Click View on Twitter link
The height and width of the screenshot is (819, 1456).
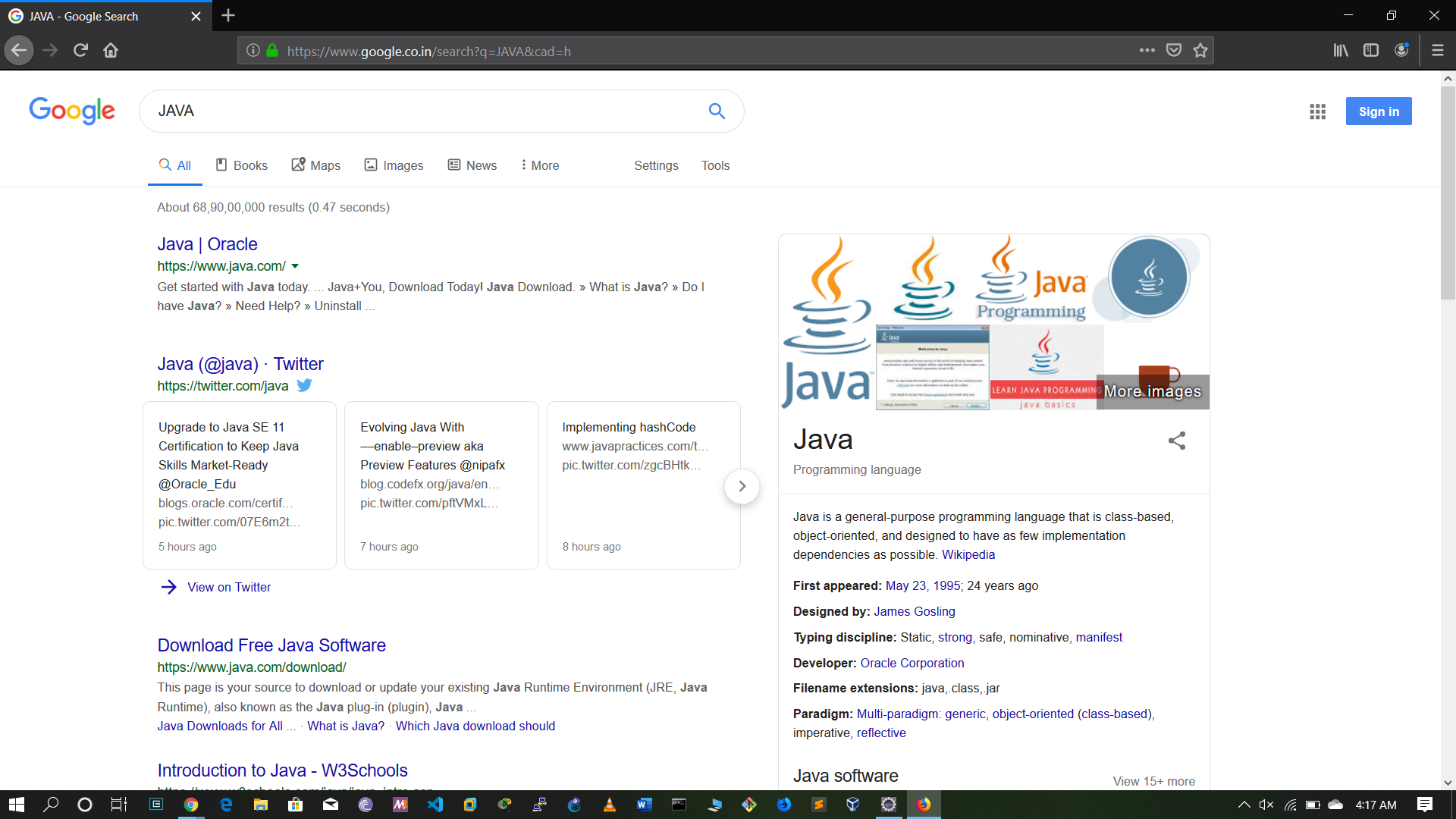[x=228, y=587]
